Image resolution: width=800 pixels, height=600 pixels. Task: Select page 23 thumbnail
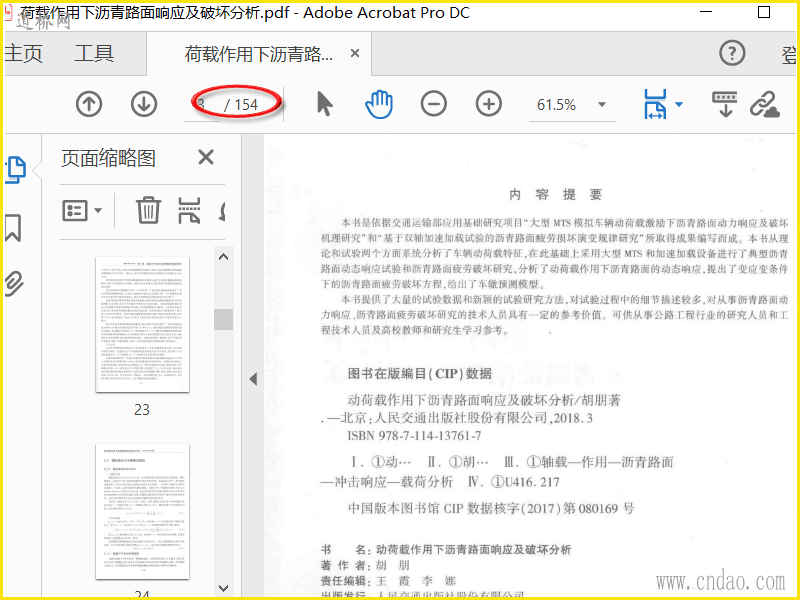(x=142, y=324)
